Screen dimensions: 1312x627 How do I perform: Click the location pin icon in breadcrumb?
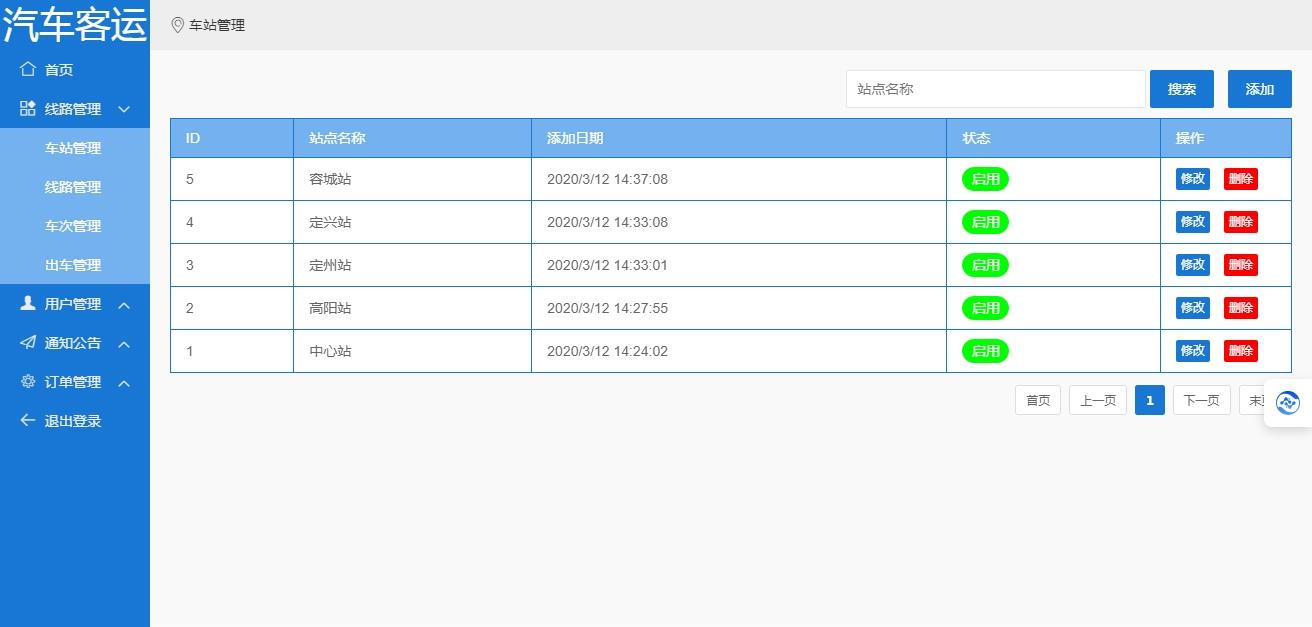point(178,25)
